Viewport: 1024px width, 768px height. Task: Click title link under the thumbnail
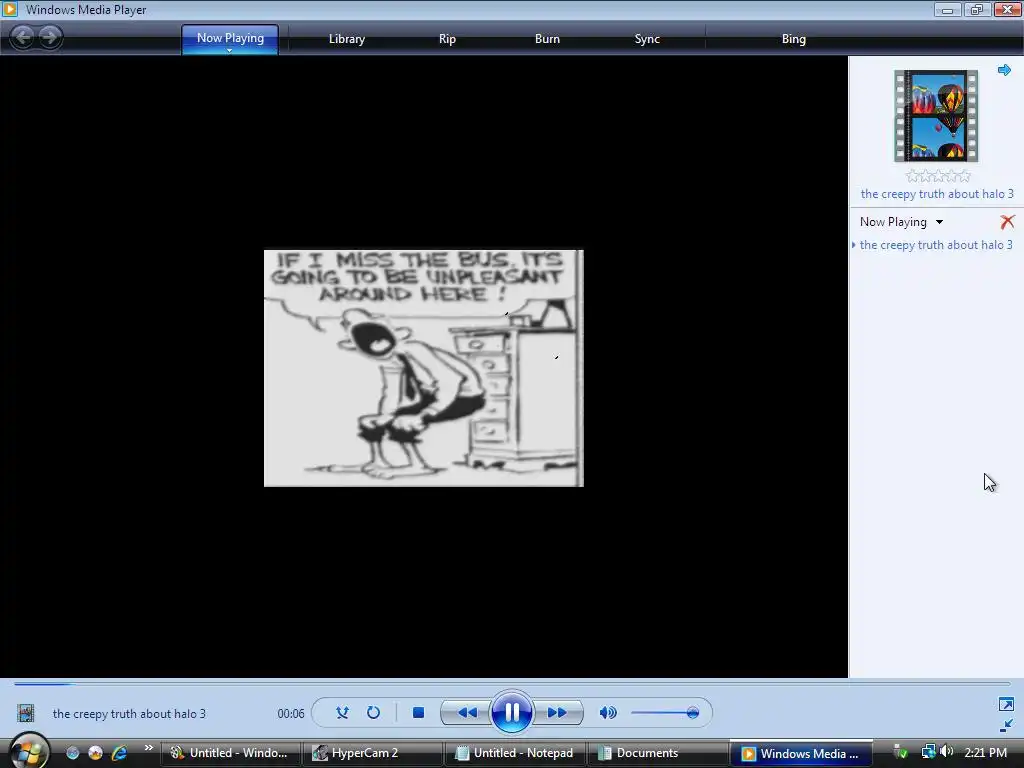(937, 194)
